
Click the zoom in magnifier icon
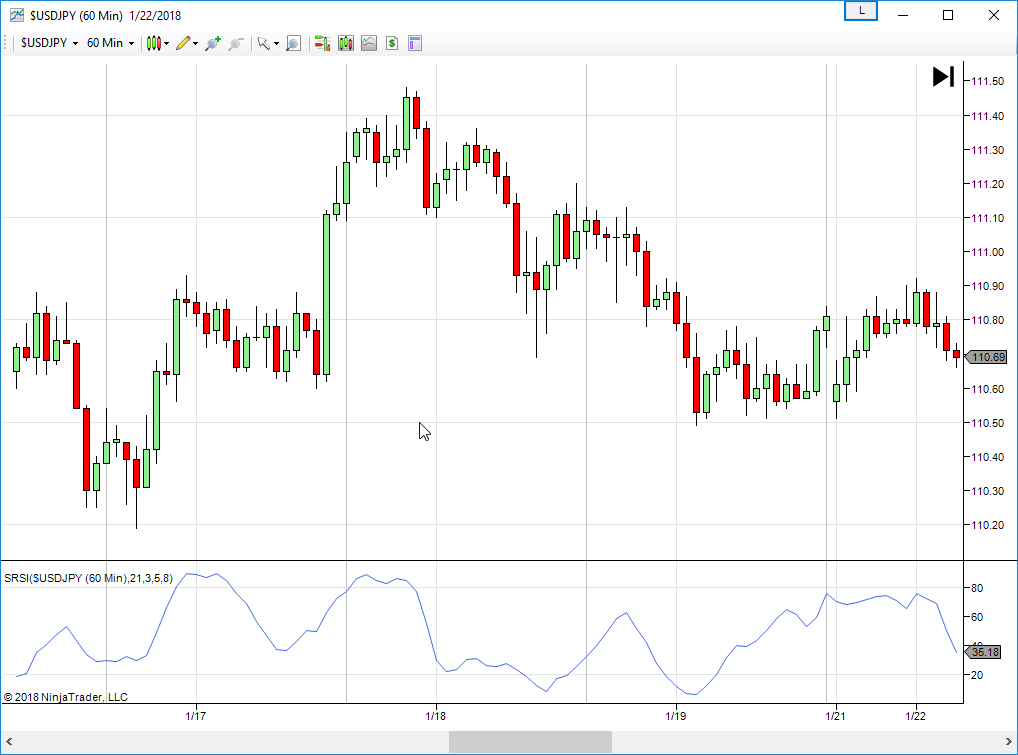click(x=213, y=43)
